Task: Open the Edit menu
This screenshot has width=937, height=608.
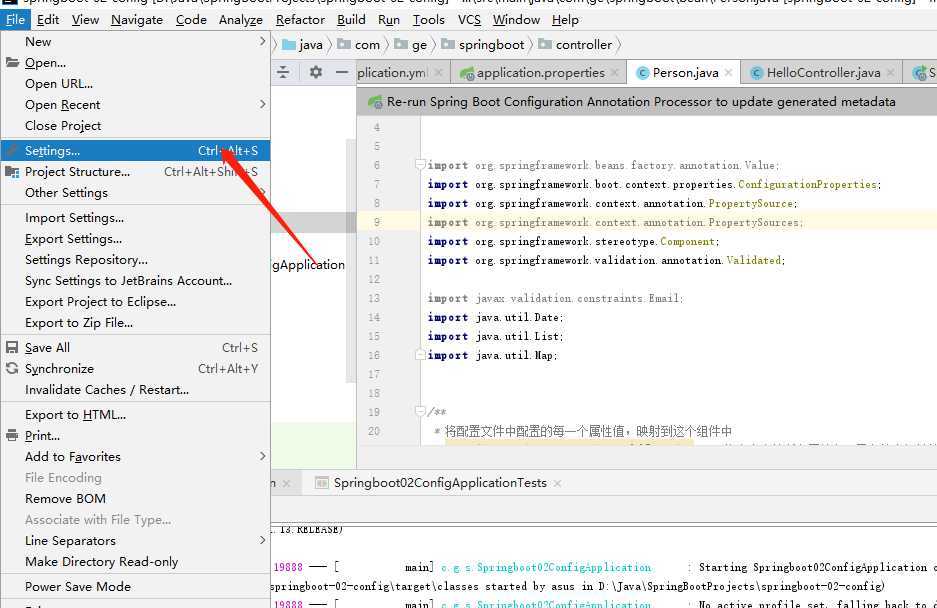Action: click(48, 20)
